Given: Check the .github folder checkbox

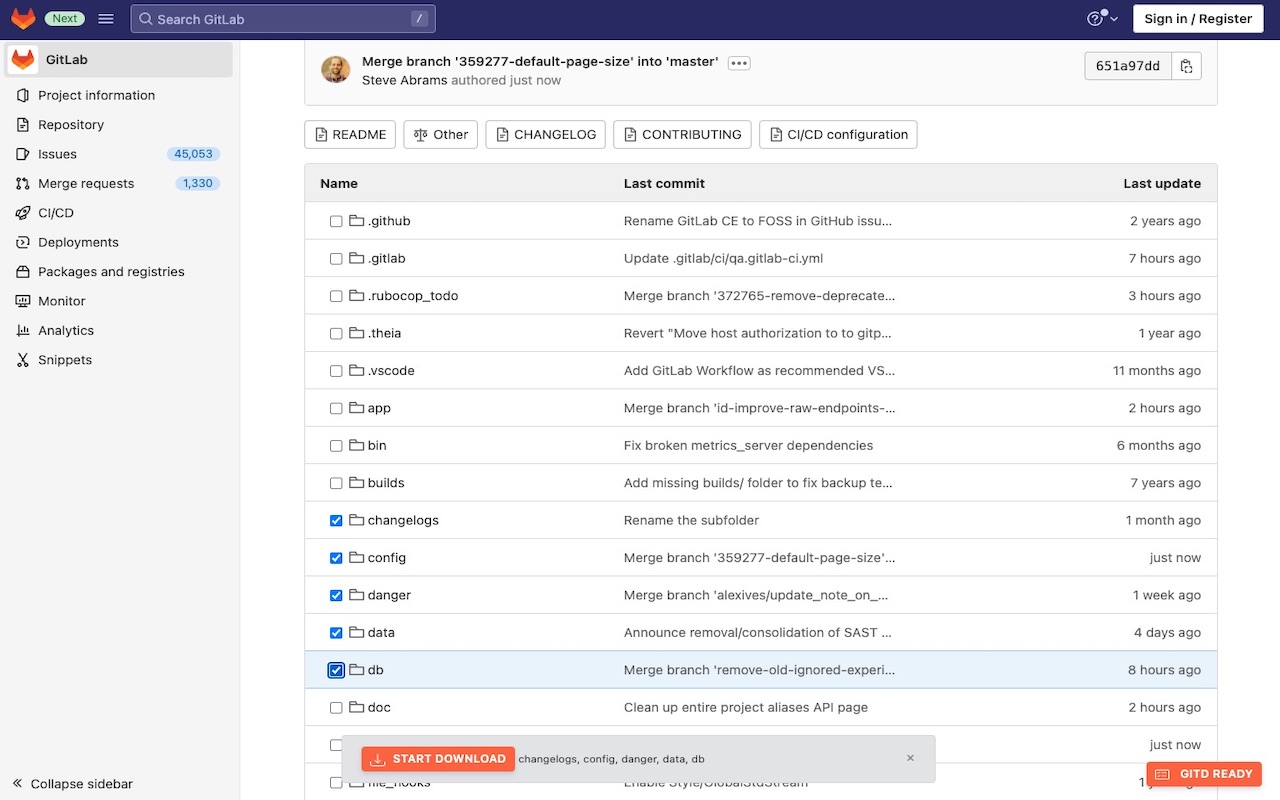Looking at the screenshot, I should coord(336,221).
